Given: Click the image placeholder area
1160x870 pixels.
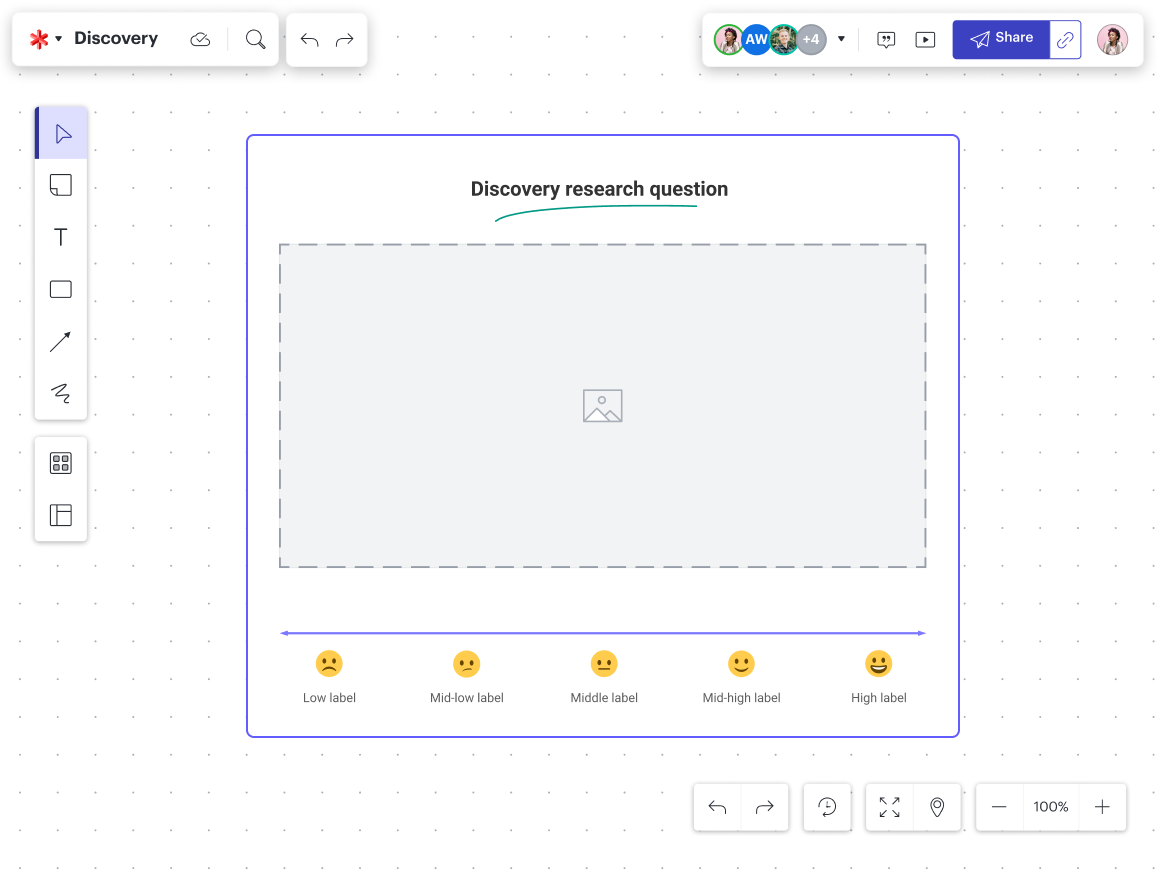Looking at the screenshot, I should [602, 406].
